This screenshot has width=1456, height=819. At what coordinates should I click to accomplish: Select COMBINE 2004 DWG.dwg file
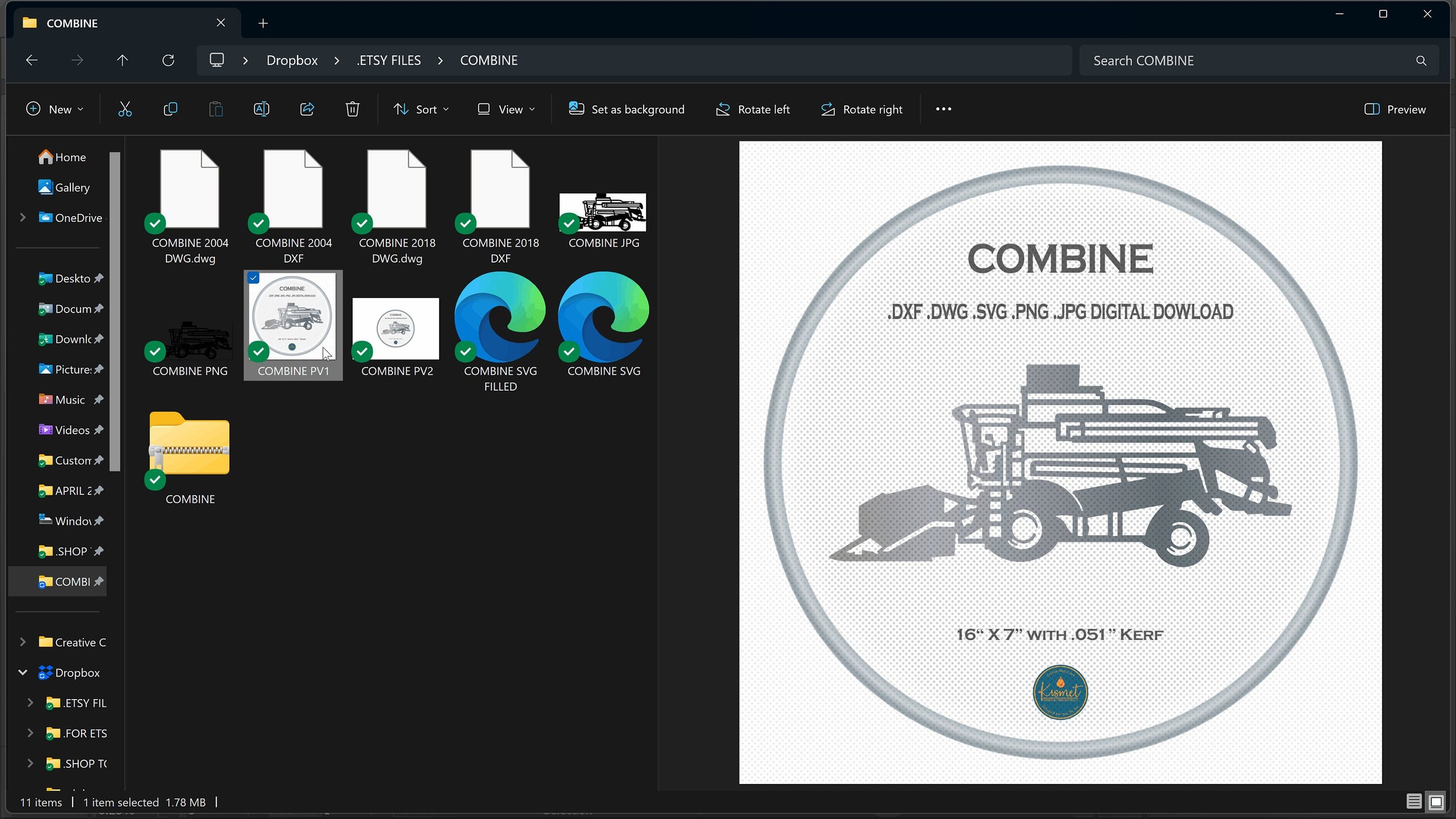[190, 207]
